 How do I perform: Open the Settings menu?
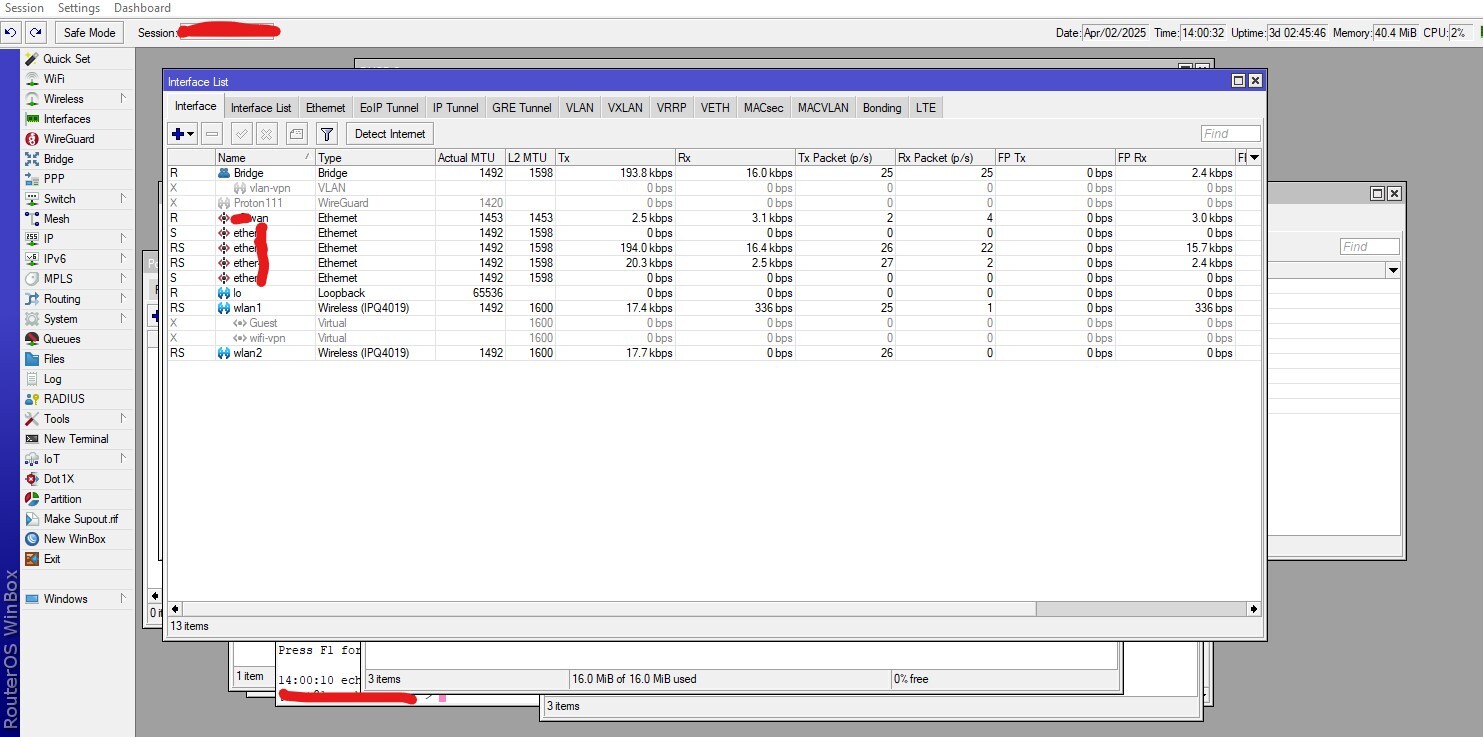tap(79, 8)
